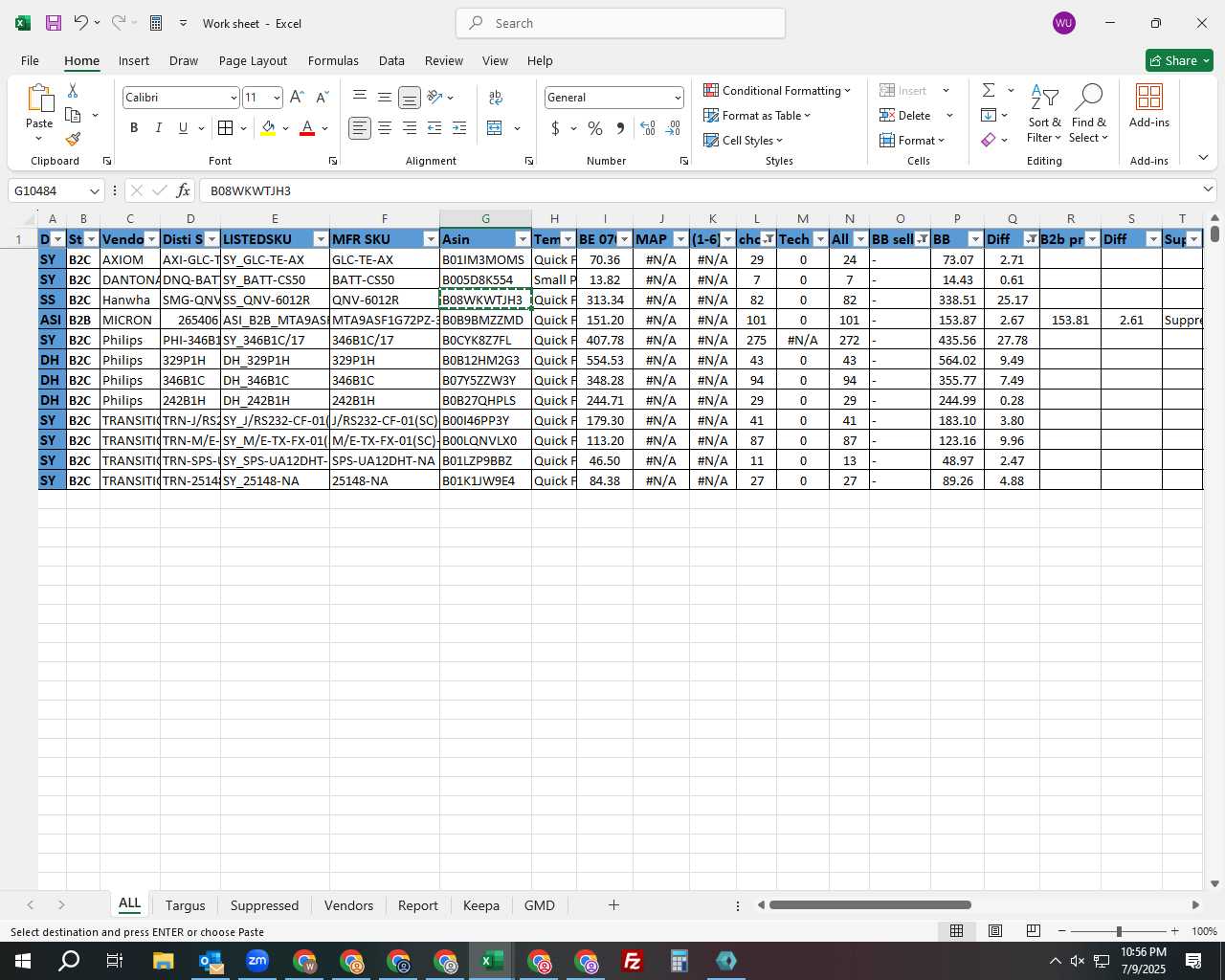
Task: Open Font name dropdown Calibri
Action: [x=233, y=98]
